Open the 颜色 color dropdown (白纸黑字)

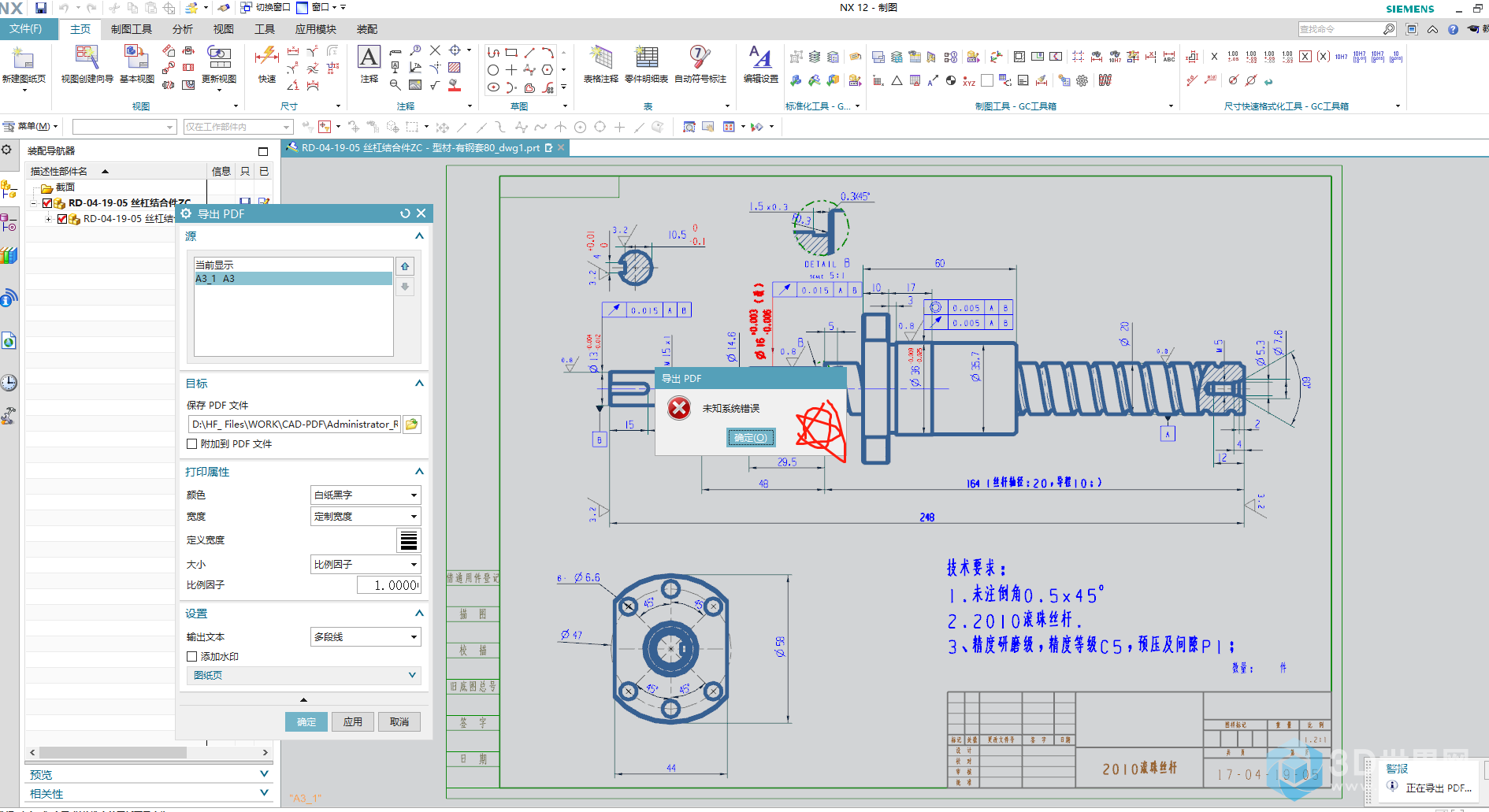coord(366,495)
